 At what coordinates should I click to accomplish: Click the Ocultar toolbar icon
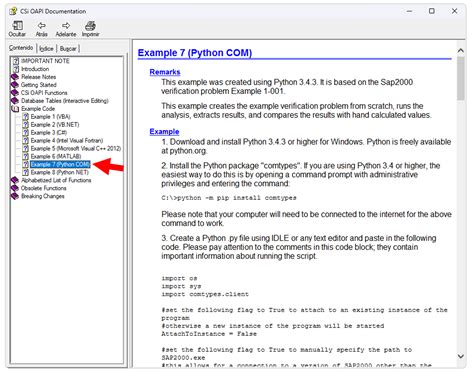17,29
